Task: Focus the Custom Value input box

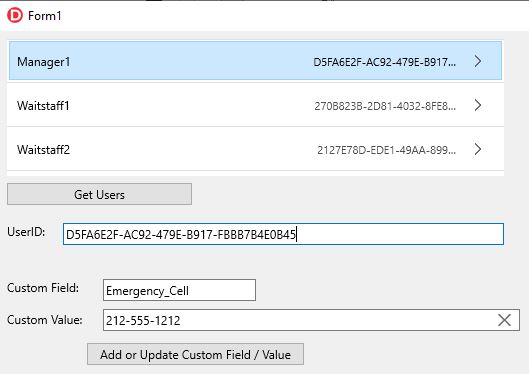Action: (311, 320)
